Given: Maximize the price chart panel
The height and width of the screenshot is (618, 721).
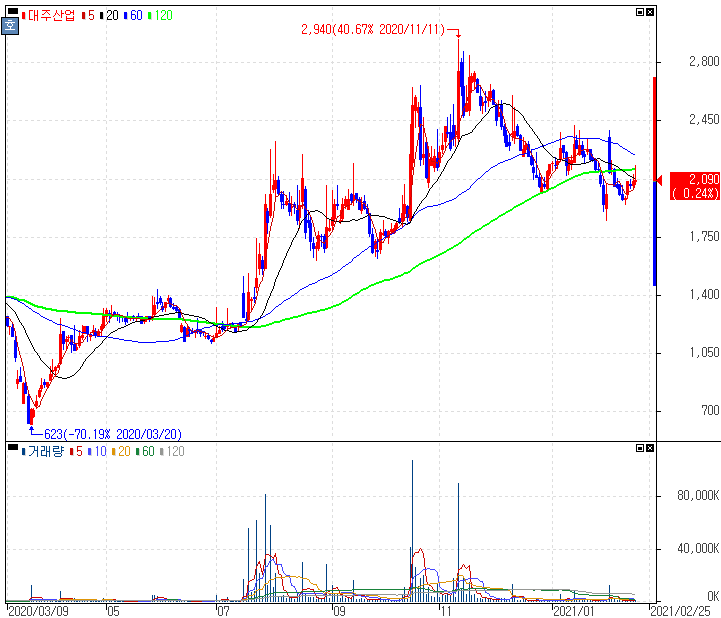Looking at the screenshot, I should [640, 12].
